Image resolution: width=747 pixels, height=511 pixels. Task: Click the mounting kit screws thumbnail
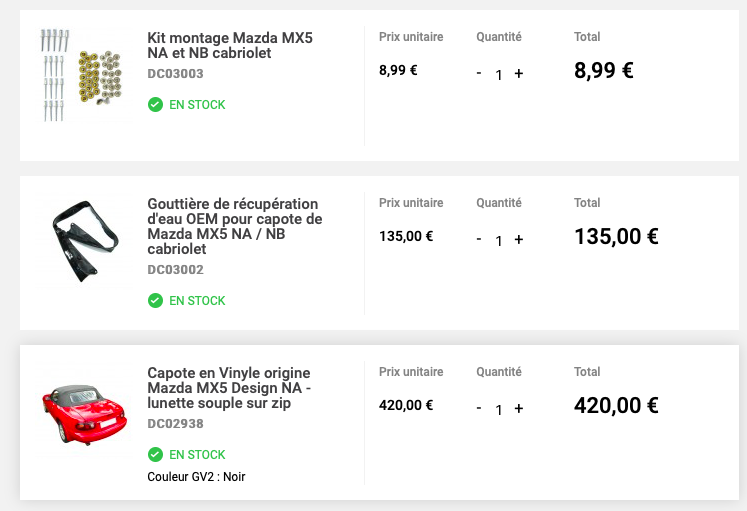click(x=82, y=75)
